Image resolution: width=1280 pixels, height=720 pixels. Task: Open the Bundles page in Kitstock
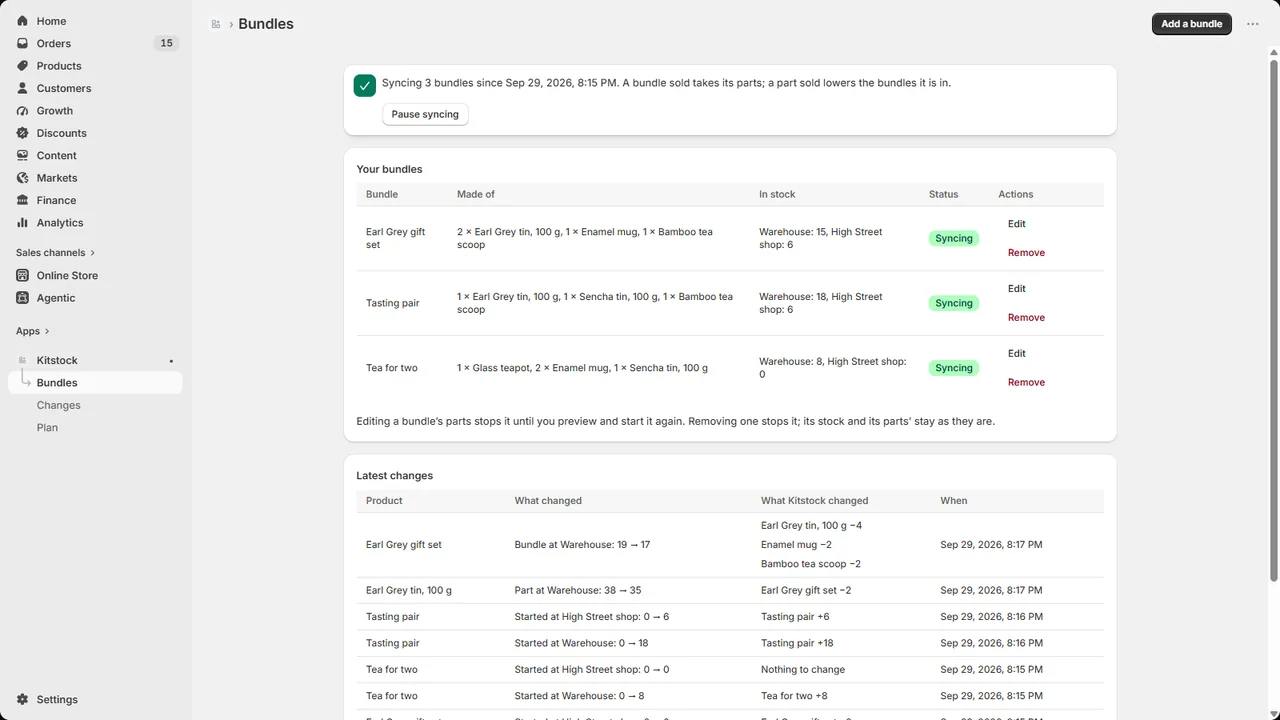pos(95,383)
